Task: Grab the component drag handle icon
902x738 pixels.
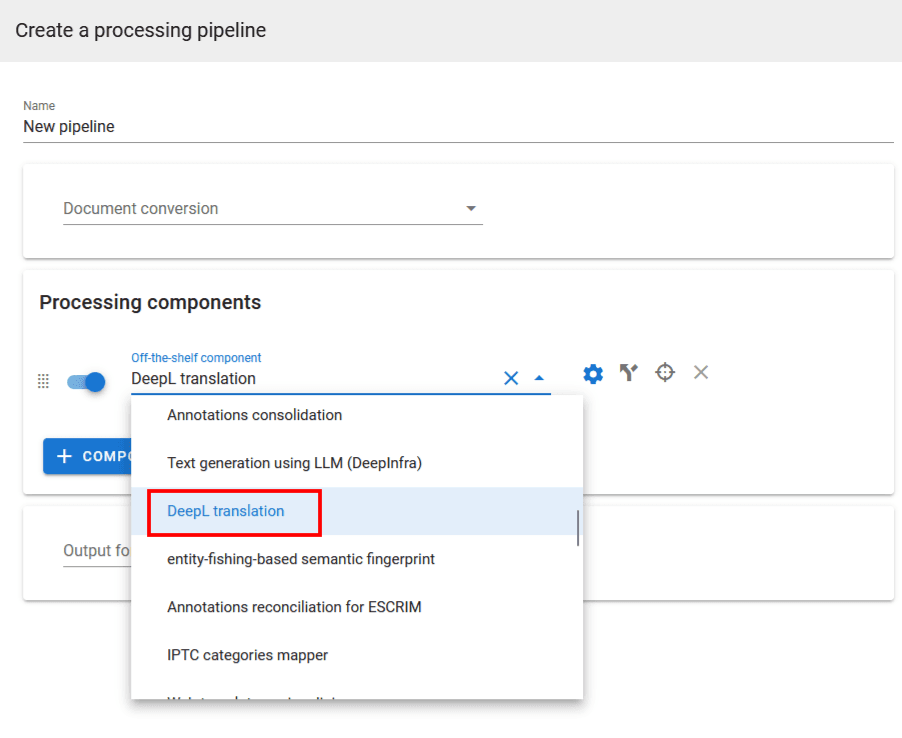Action: [43, 381]
